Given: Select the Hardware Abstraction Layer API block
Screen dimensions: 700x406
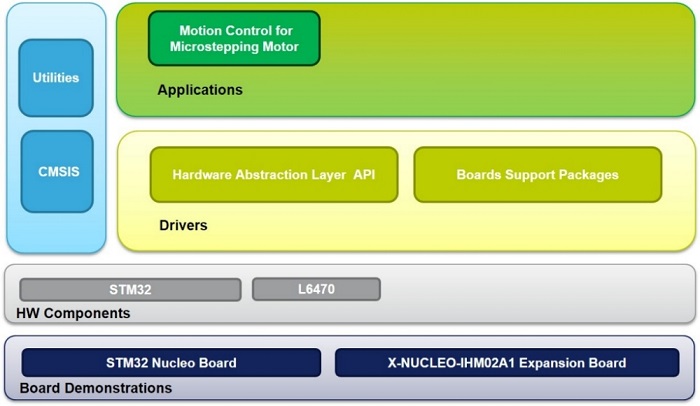Looking at the screenshot, I should point(274,175).
